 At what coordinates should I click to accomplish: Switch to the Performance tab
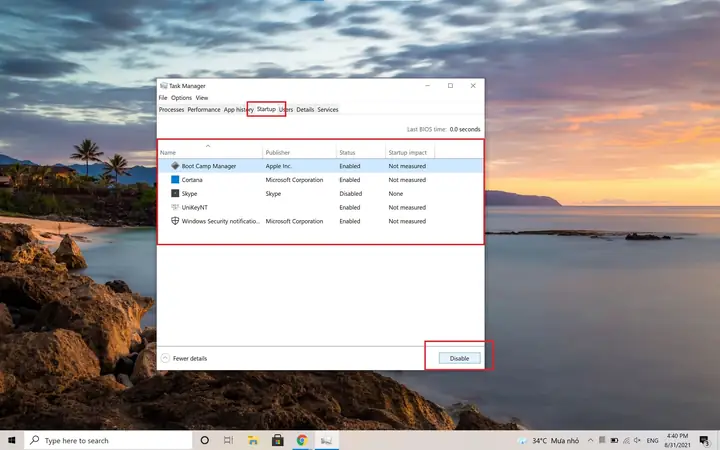pos(203,110)
